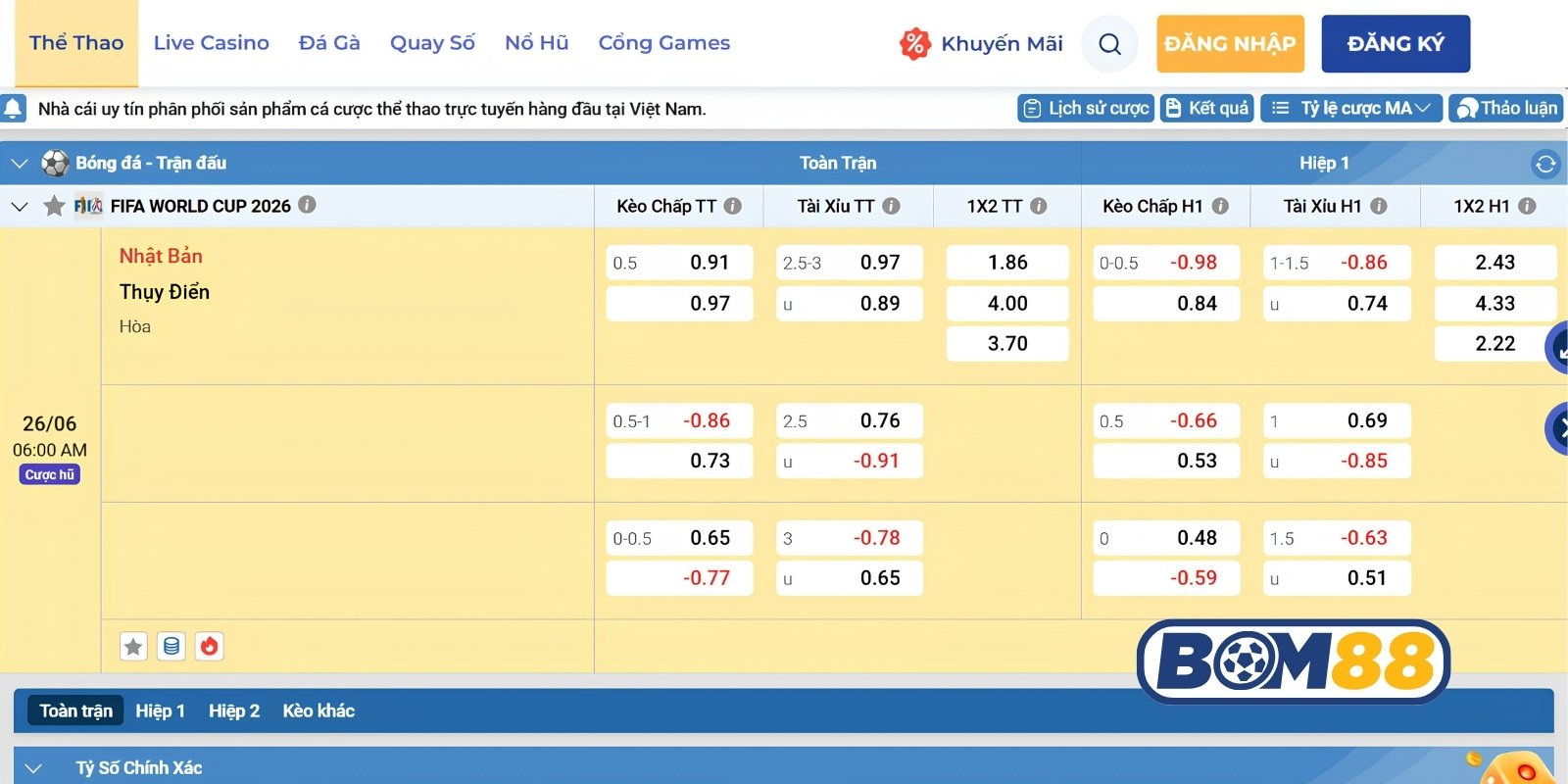
Task: Click the notification bell icon
Action: (x=14, y=109)
